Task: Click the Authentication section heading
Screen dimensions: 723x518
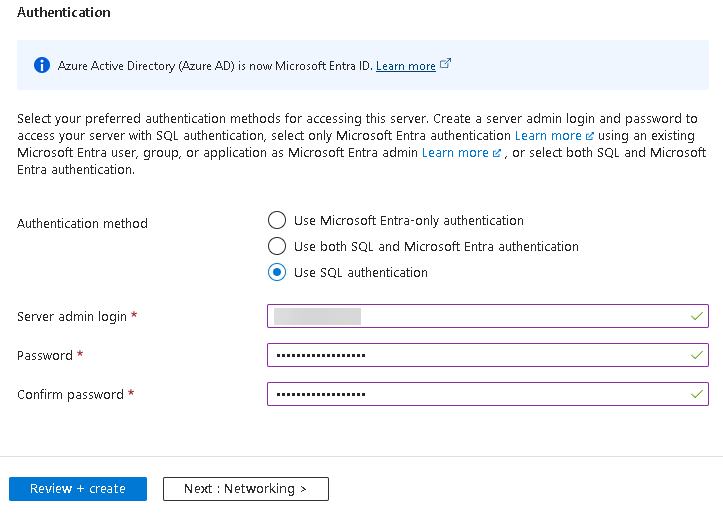Action: (64, 12)
